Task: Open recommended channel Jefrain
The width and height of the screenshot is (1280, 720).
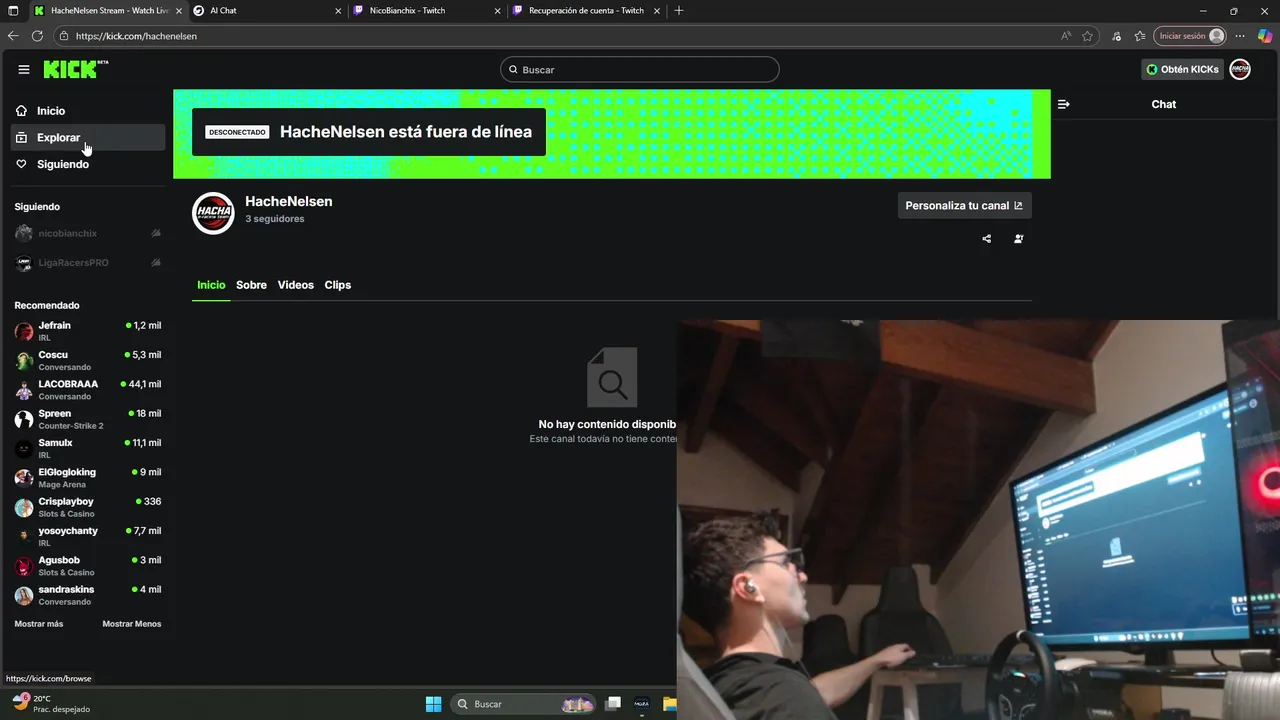Action: pos(88,331)
